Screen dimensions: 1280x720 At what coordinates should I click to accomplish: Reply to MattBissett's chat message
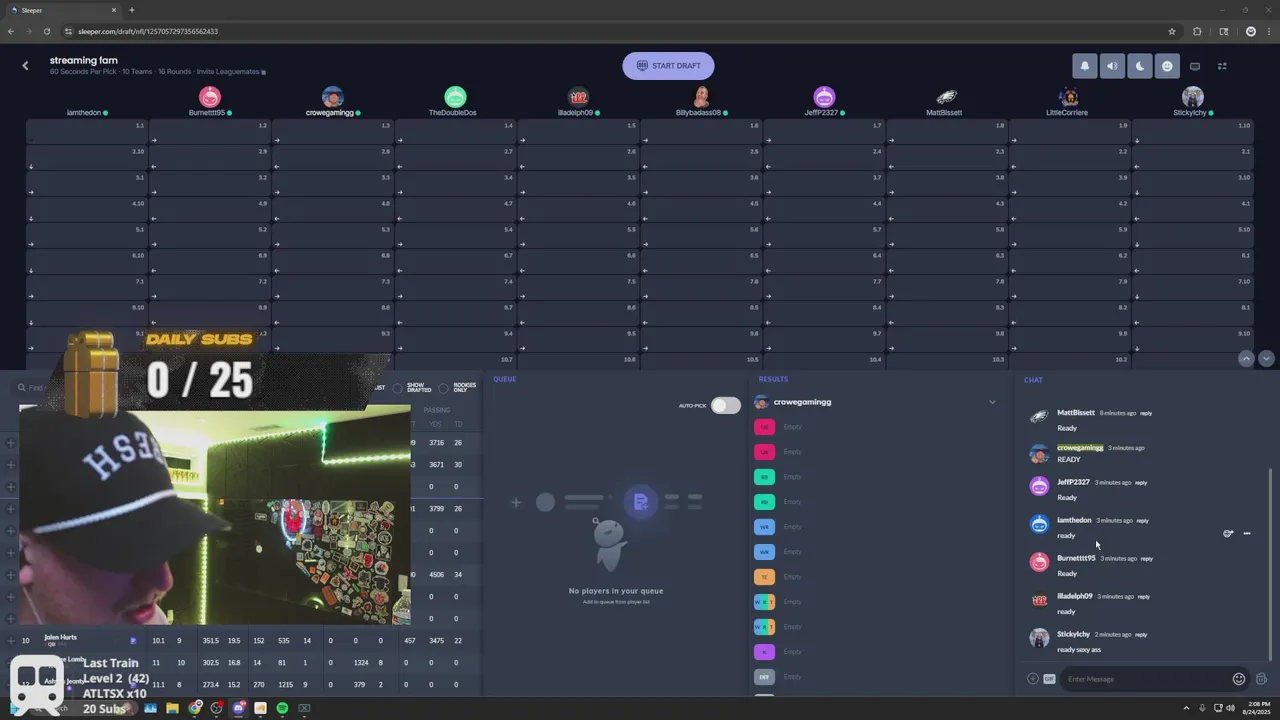(x=1145, y=413)
